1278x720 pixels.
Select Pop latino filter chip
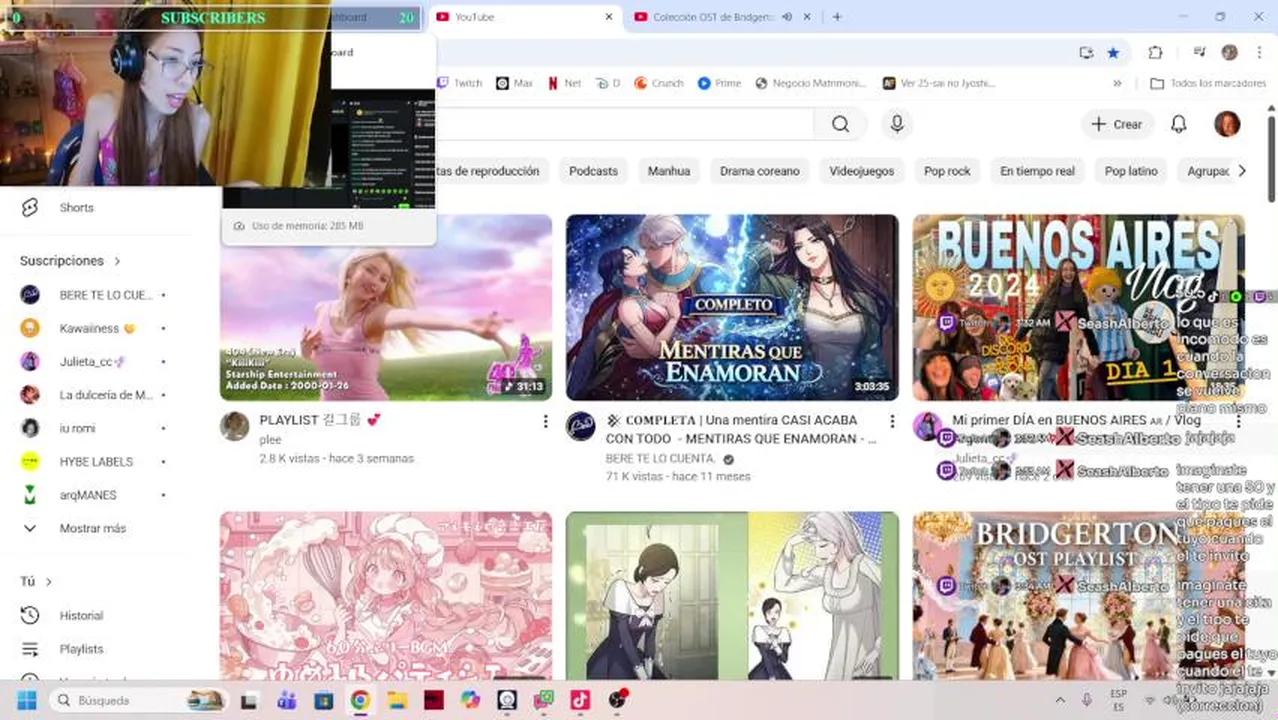(x=1131, y=171)
